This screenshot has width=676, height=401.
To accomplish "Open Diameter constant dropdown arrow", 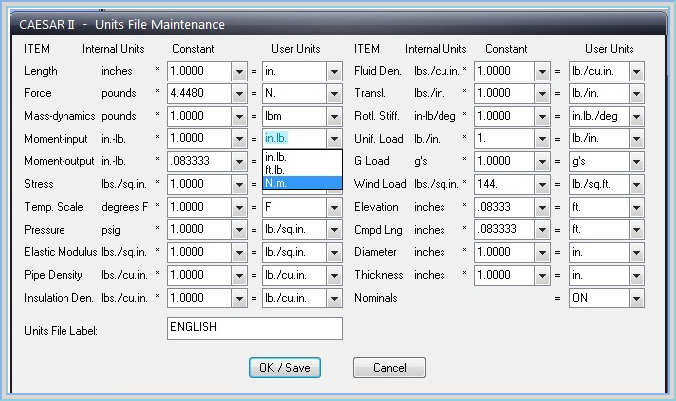I will point(542,253).
